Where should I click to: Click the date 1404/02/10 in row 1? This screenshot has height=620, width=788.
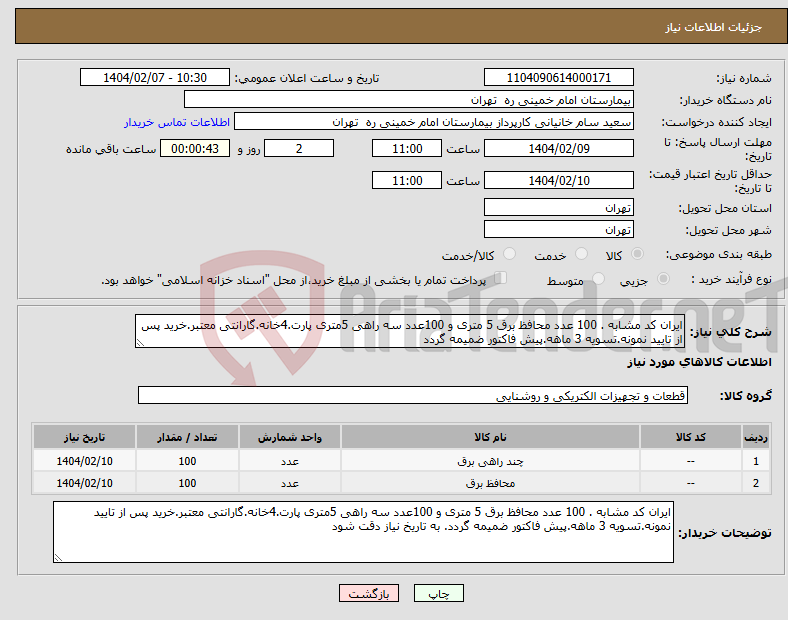[84, 461]
